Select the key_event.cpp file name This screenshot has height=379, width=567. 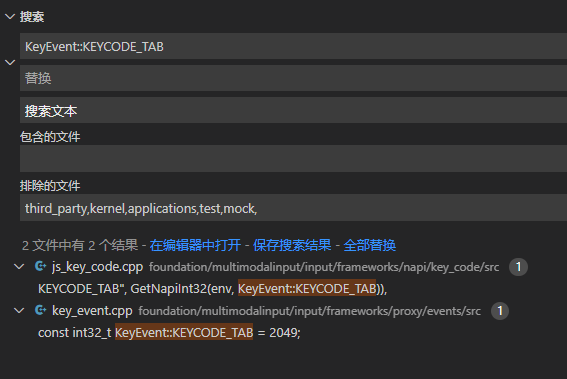[x=92, y=311]
